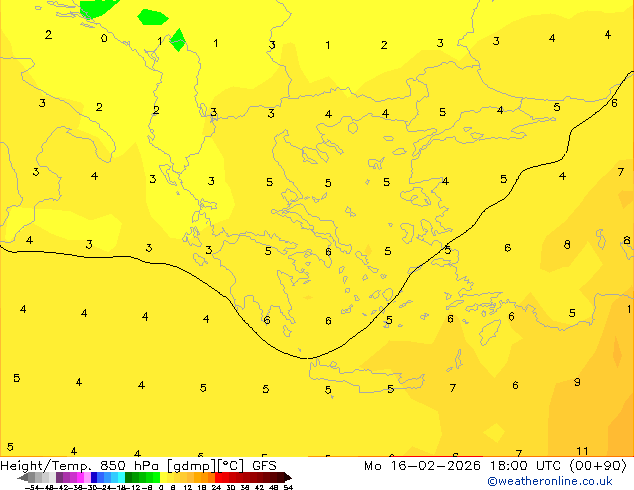Image resolution: width=634 pixels, height=490 pixels.
Task: Click the map temperature value 0
Action: click(104, 38)
